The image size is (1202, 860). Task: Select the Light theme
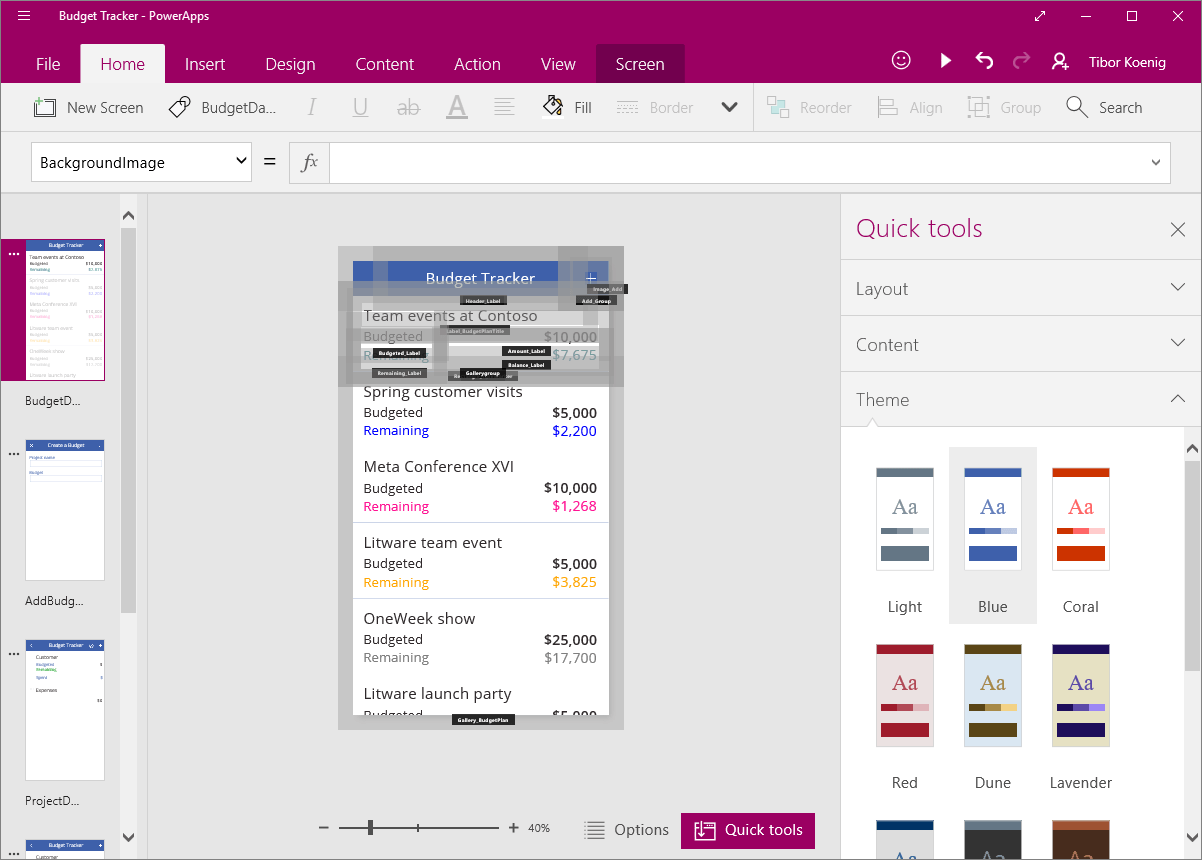pos(905,536)
